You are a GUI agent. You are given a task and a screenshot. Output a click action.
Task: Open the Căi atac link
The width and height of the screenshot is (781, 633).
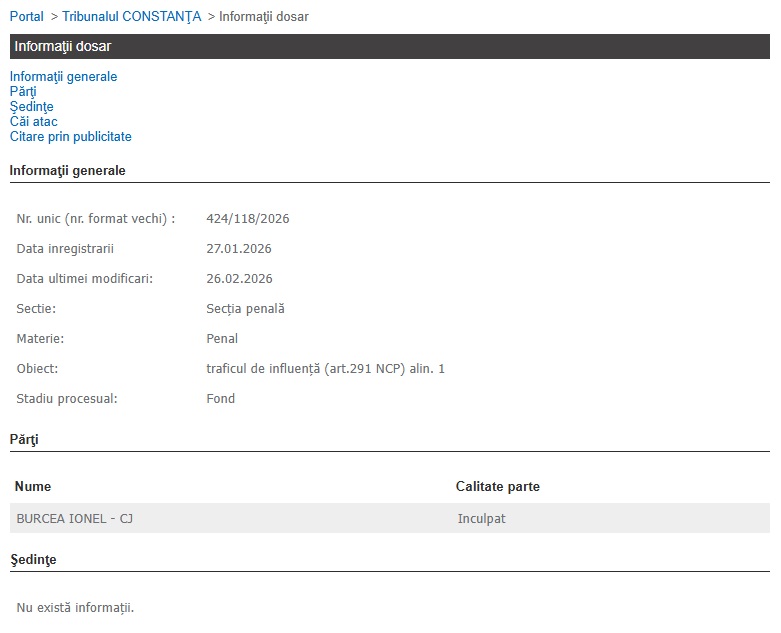point(33,122)
